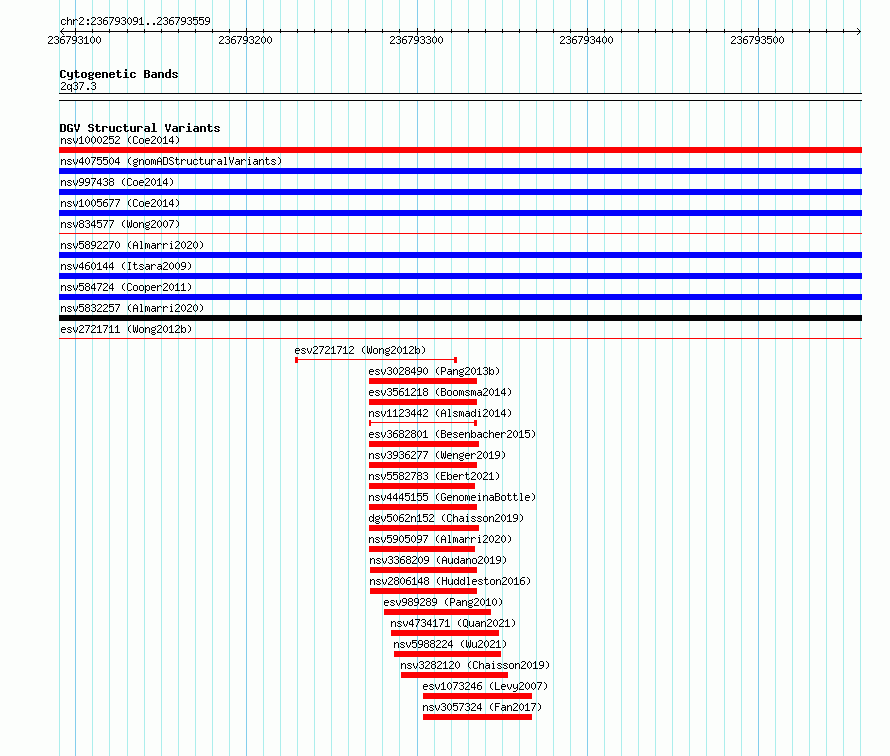
Task: Open esv2721711 (Wong2012b) variant label
Action: pyautogui.click(x=126, y=329)
